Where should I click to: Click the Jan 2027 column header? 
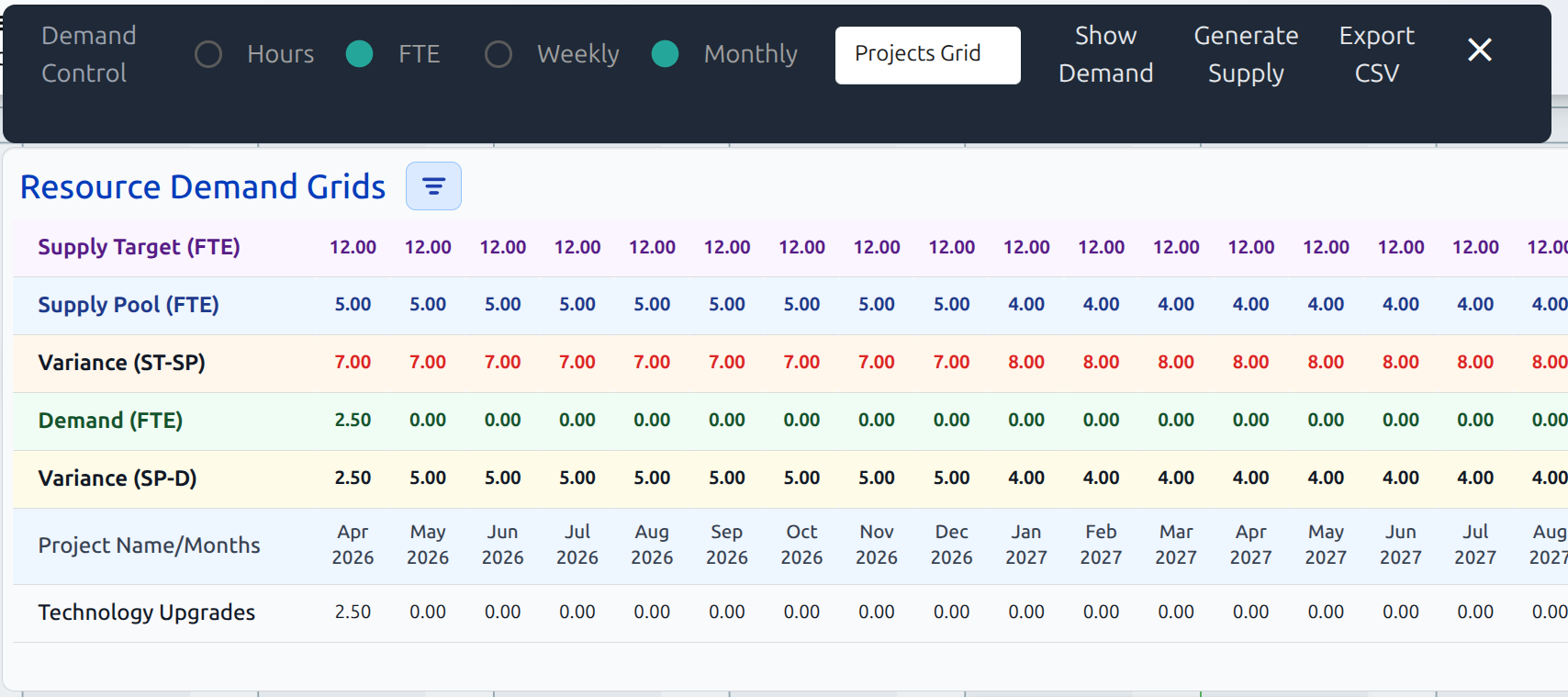pyautogui.click(x=1026, y=545)
